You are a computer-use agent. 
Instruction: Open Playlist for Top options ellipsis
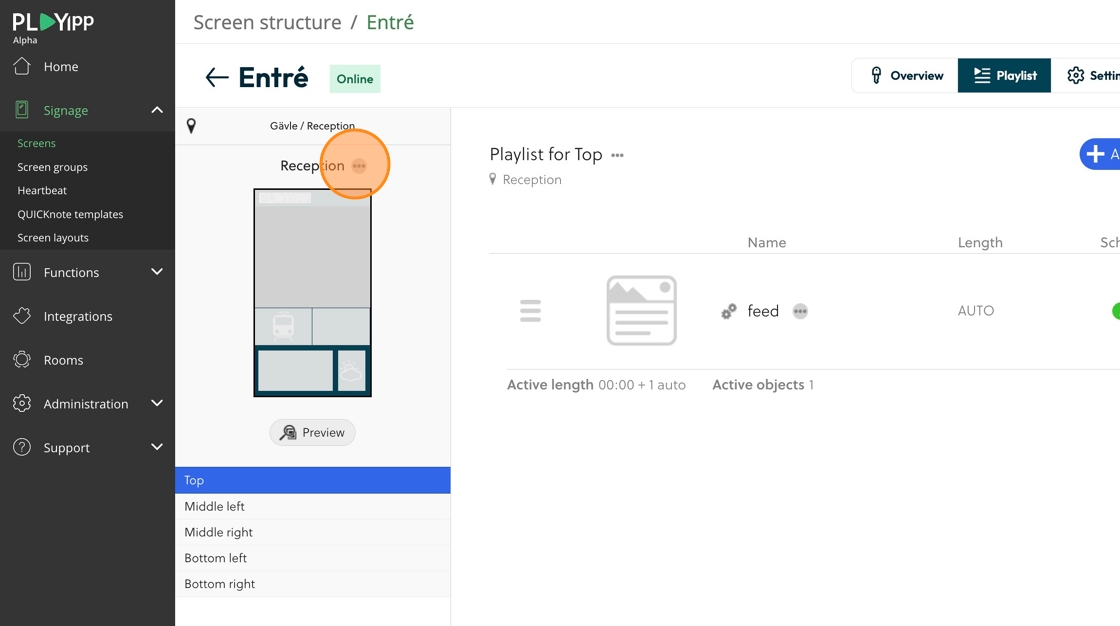tap(618, 155)
